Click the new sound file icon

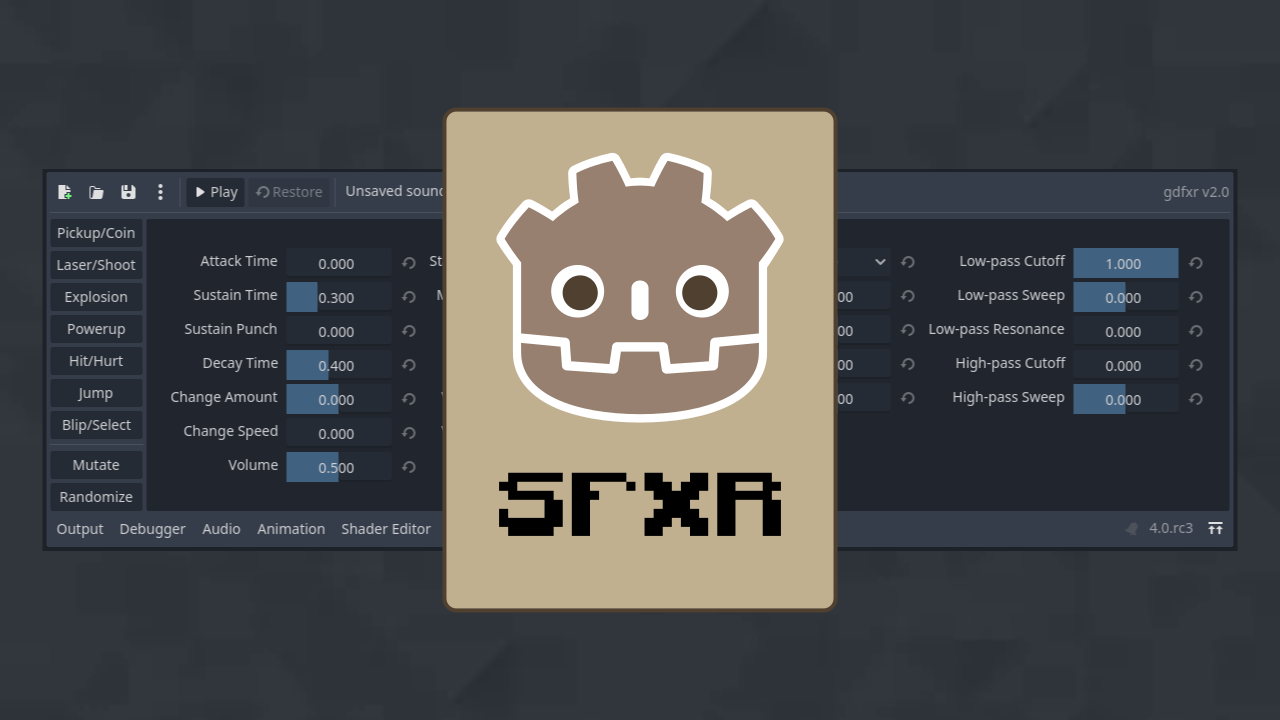click(x=65, y=192)
